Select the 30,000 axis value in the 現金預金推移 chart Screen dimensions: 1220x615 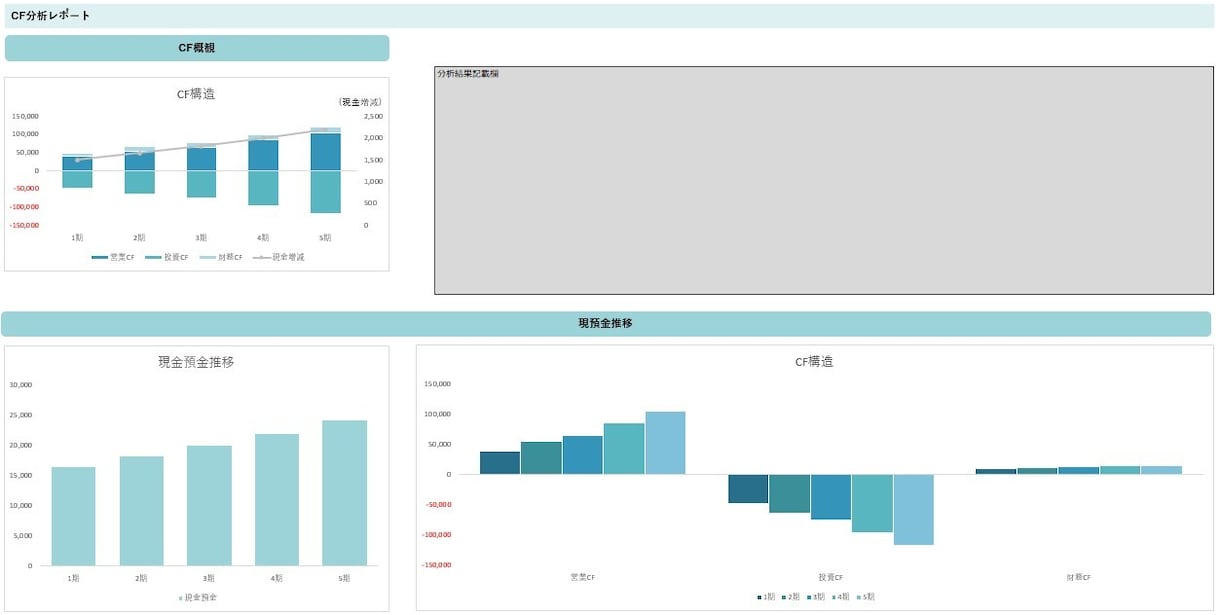(x=21, y=385)
